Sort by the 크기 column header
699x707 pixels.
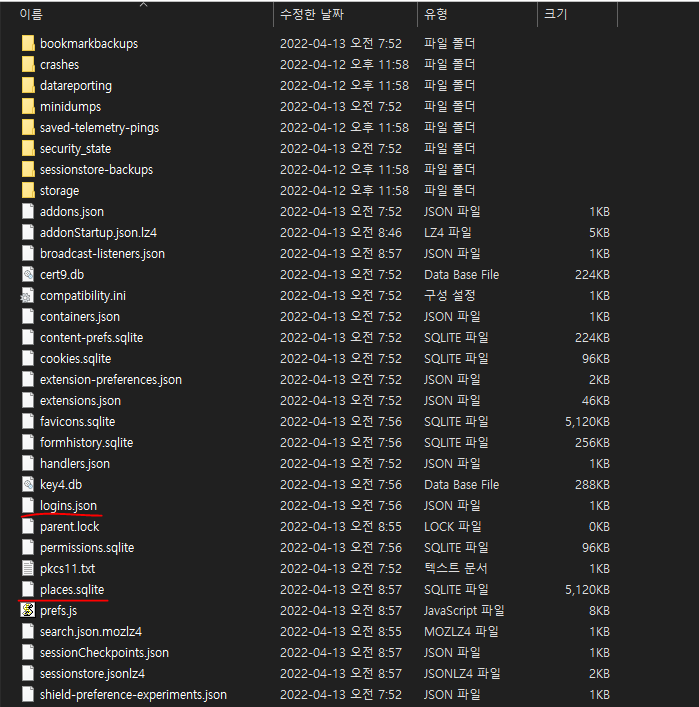pyautogui.click(x=555, y=14)
